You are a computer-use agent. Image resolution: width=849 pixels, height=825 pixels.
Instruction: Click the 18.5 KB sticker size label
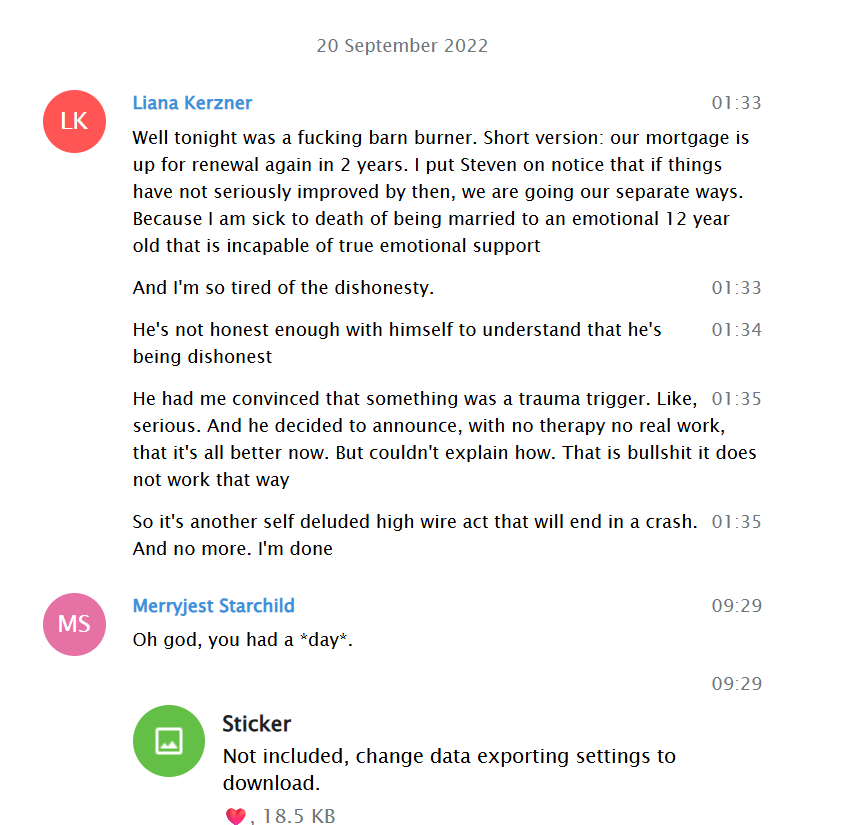[x=299, y=816]
